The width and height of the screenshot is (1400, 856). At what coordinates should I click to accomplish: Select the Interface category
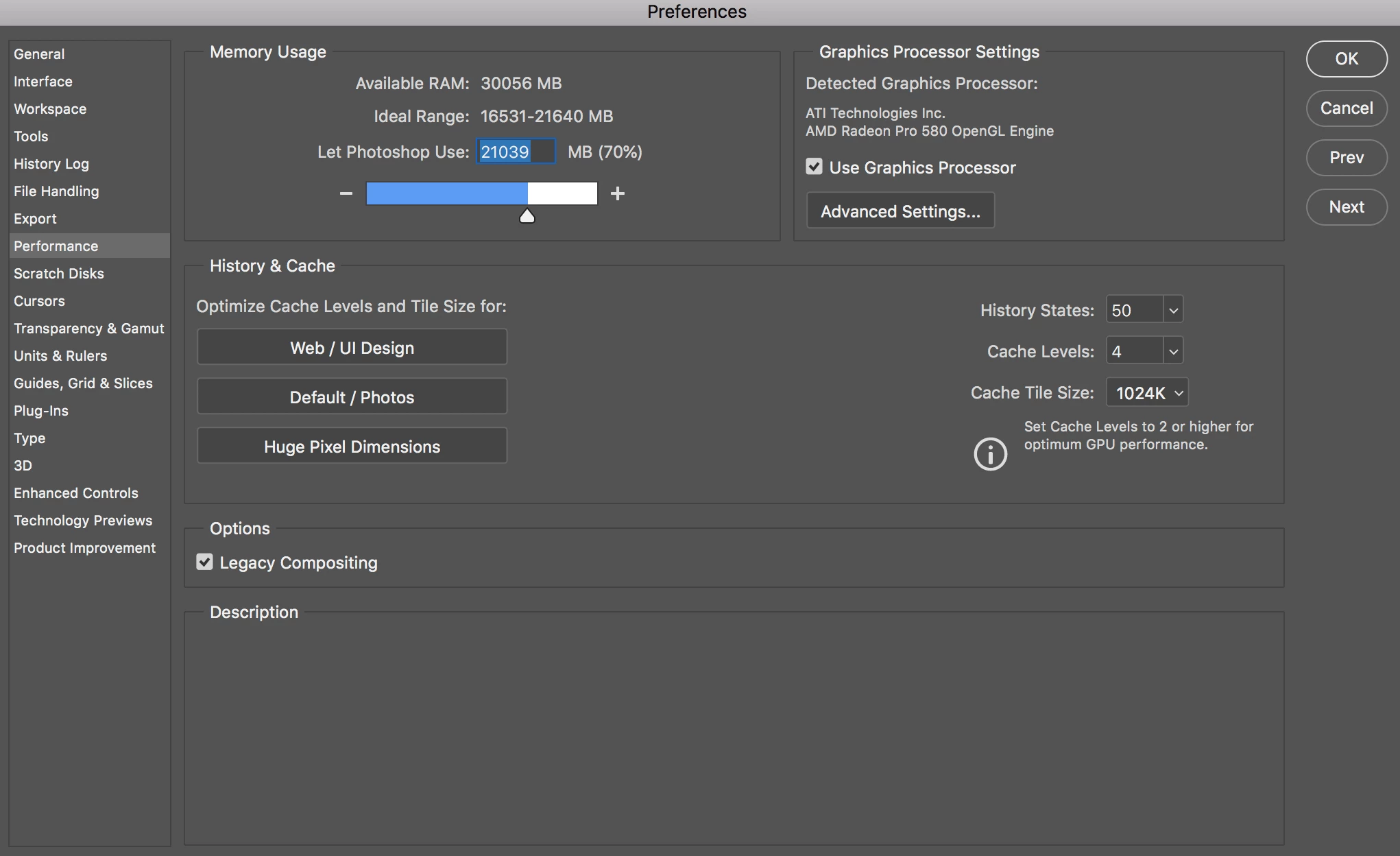click(x=43, y=81)
